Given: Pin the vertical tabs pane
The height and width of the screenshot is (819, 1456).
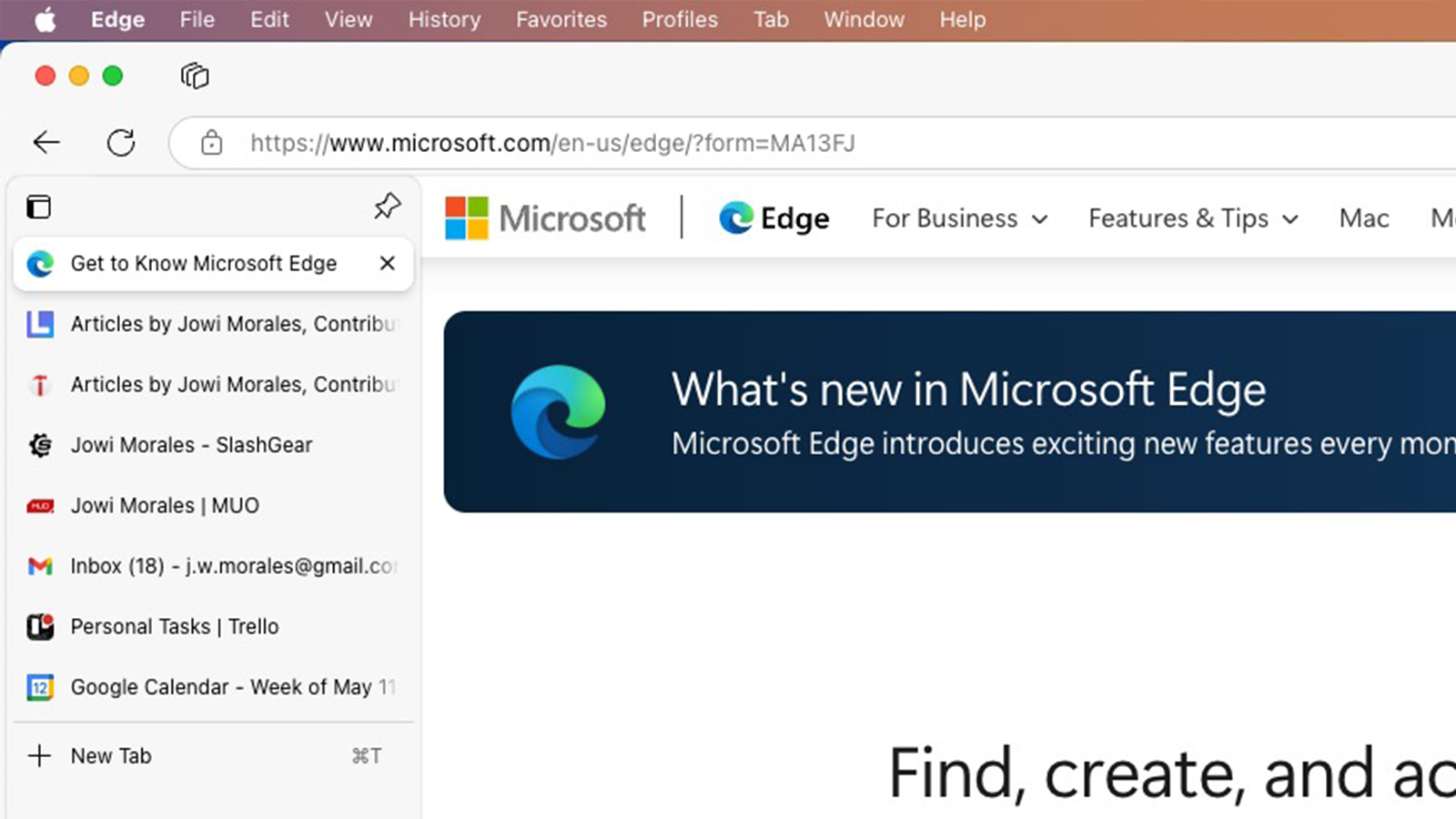Looking at the screenshot, I should tap(388, 207).
